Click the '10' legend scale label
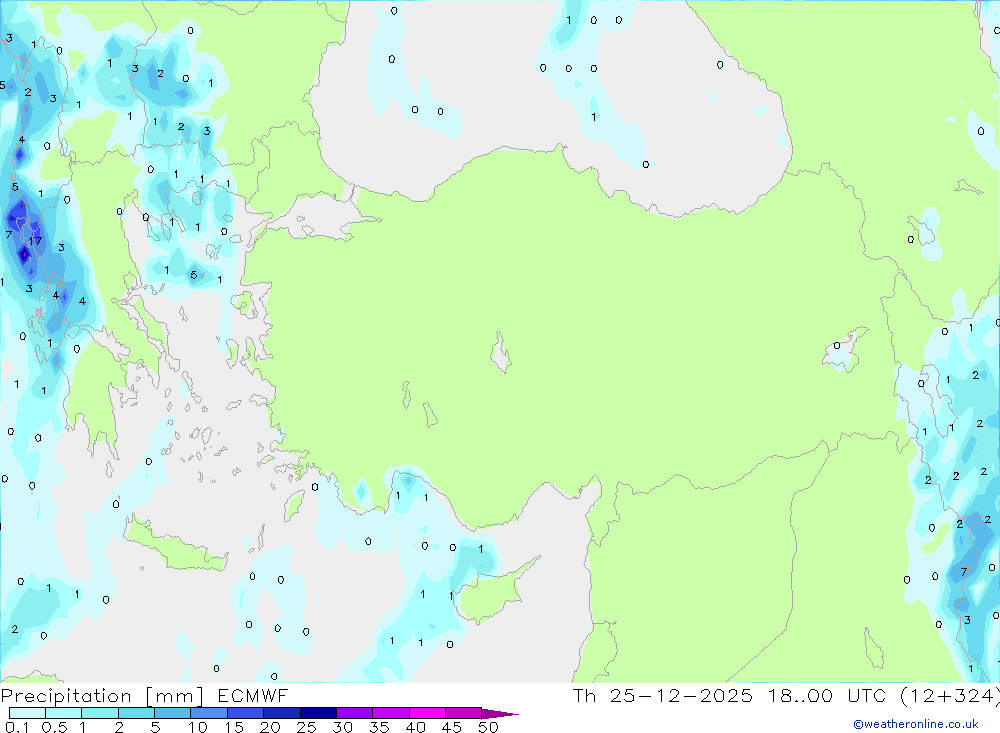Screen dimensions: 1000x733 pos(198,727)
